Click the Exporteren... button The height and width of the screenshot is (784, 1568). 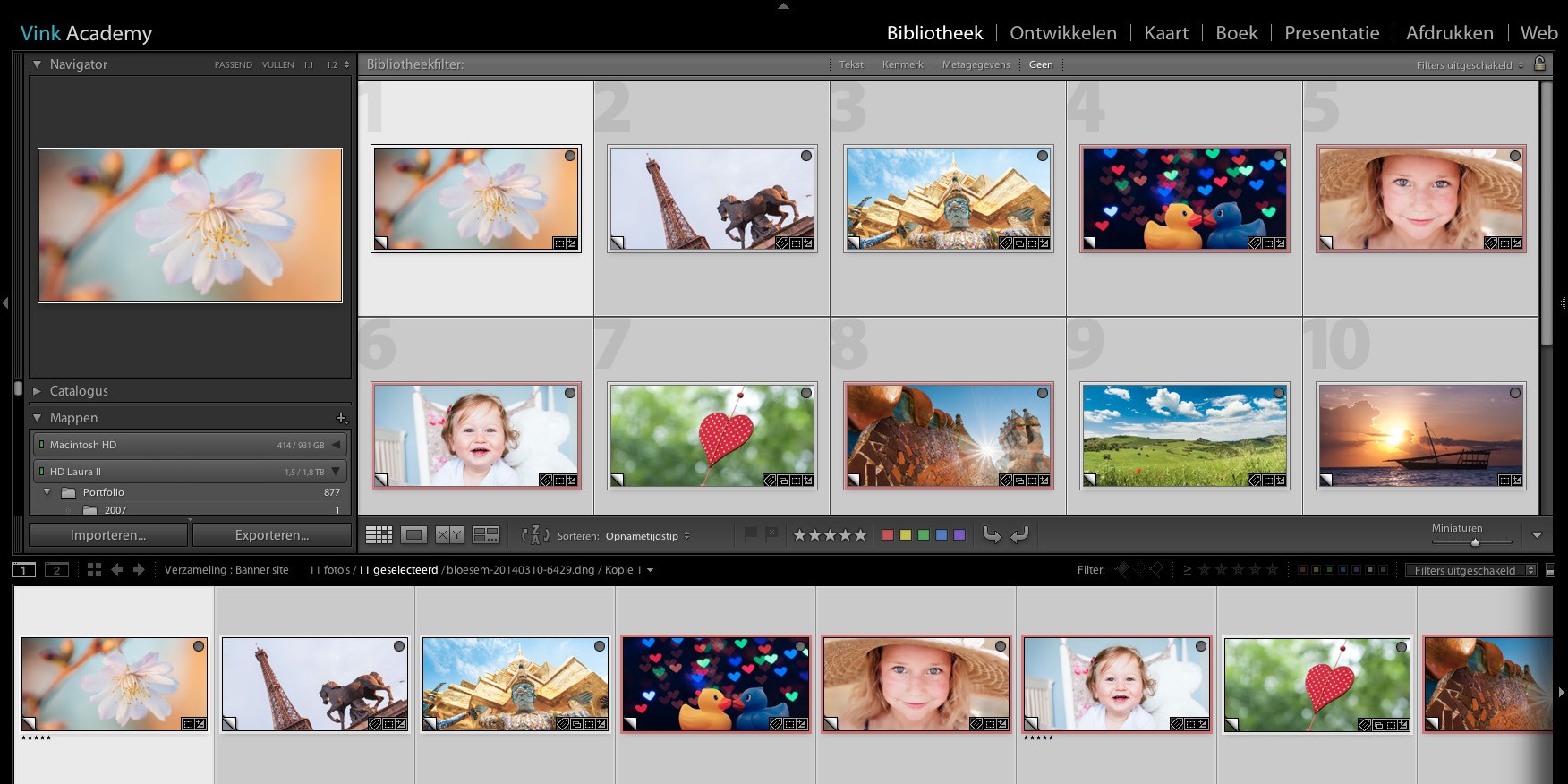click(272, 535)
